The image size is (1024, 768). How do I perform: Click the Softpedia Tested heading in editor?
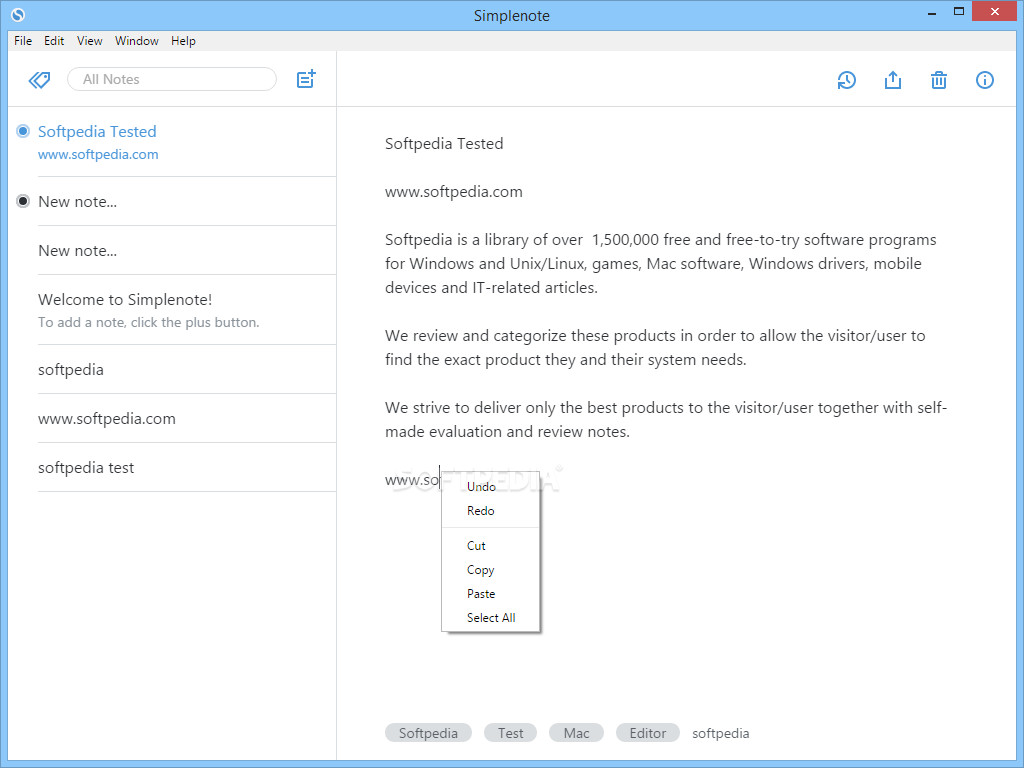coord(444,144)
